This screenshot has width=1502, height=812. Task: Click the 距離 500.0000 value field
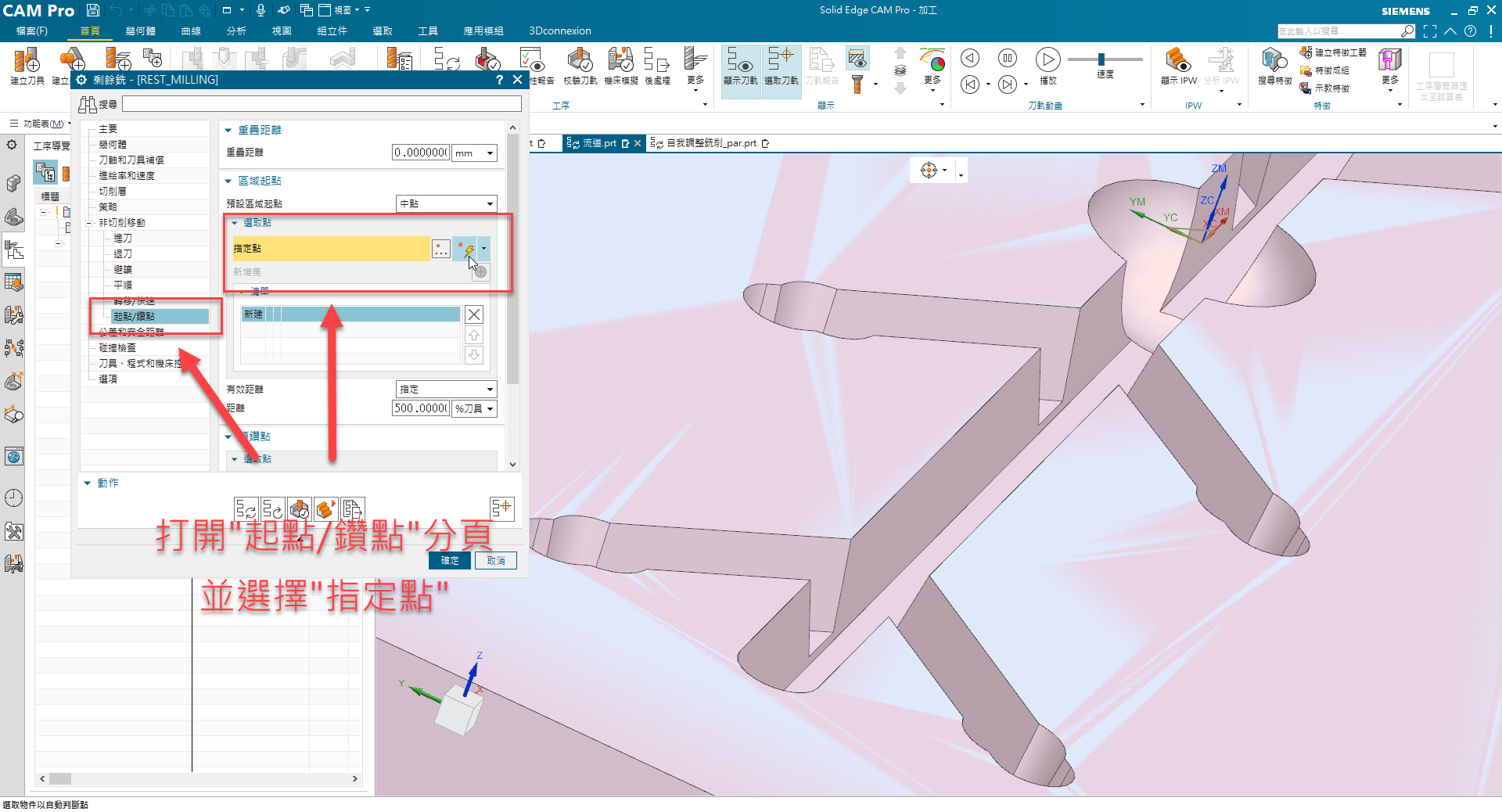pyautogui.click(x=421, y=408)
